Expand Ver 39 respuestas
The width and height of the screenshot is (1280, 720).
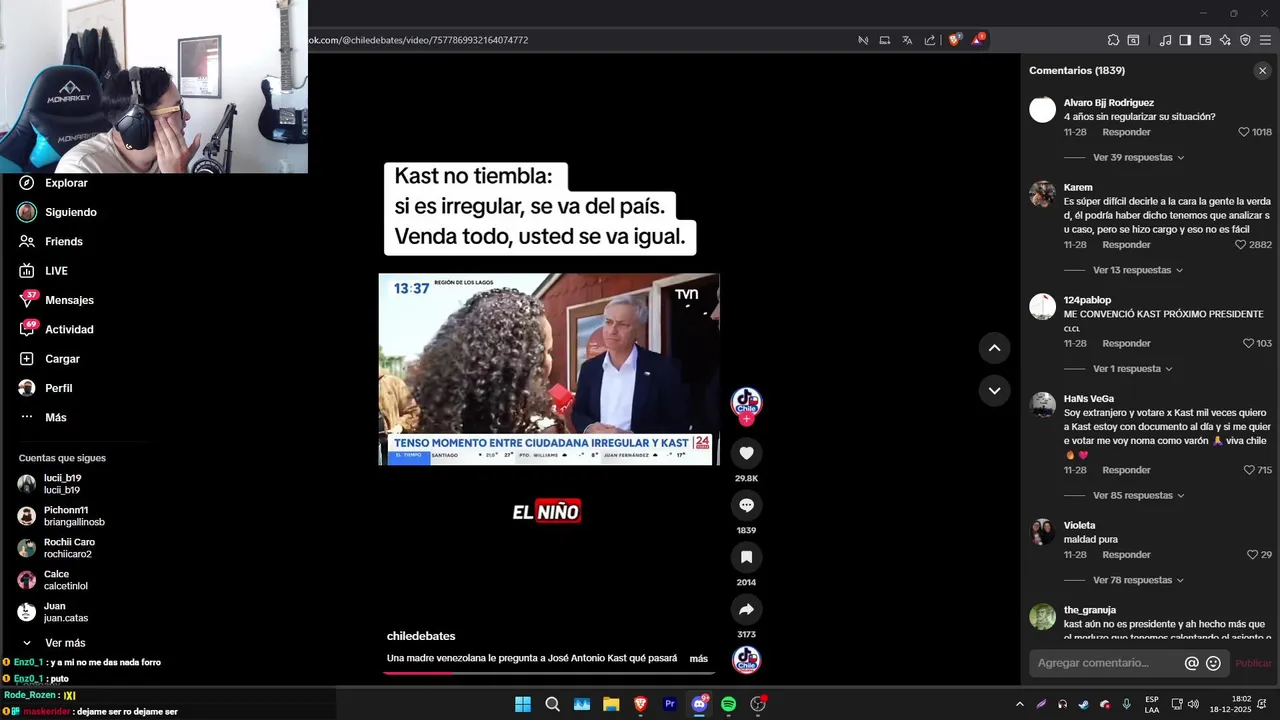point(1138,158)
